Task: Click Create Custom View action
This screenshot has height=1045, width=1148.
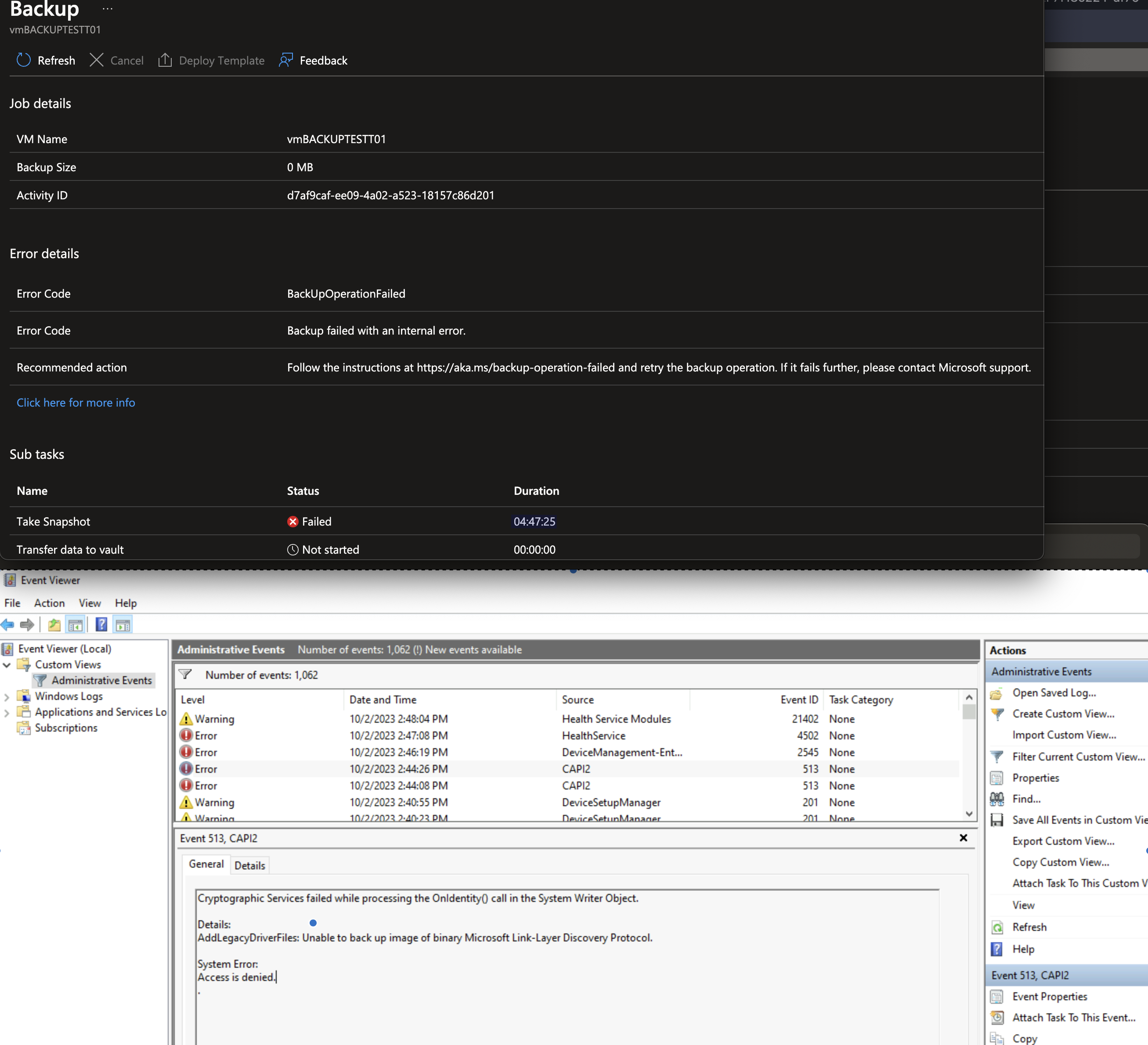Action: click(x=1063, y=714)
